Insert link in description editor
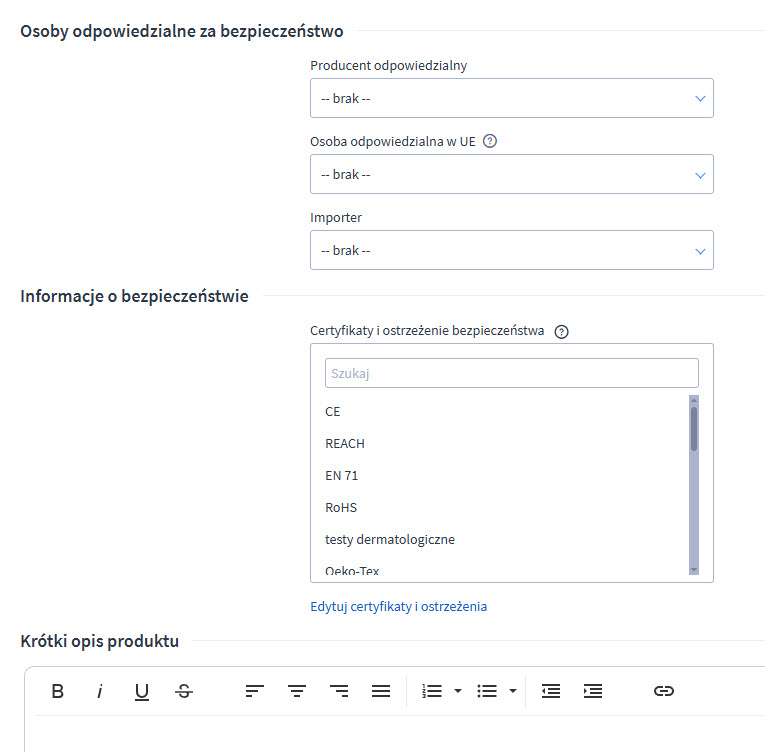Viewport: 765px width, 752px height. [664, 691]
